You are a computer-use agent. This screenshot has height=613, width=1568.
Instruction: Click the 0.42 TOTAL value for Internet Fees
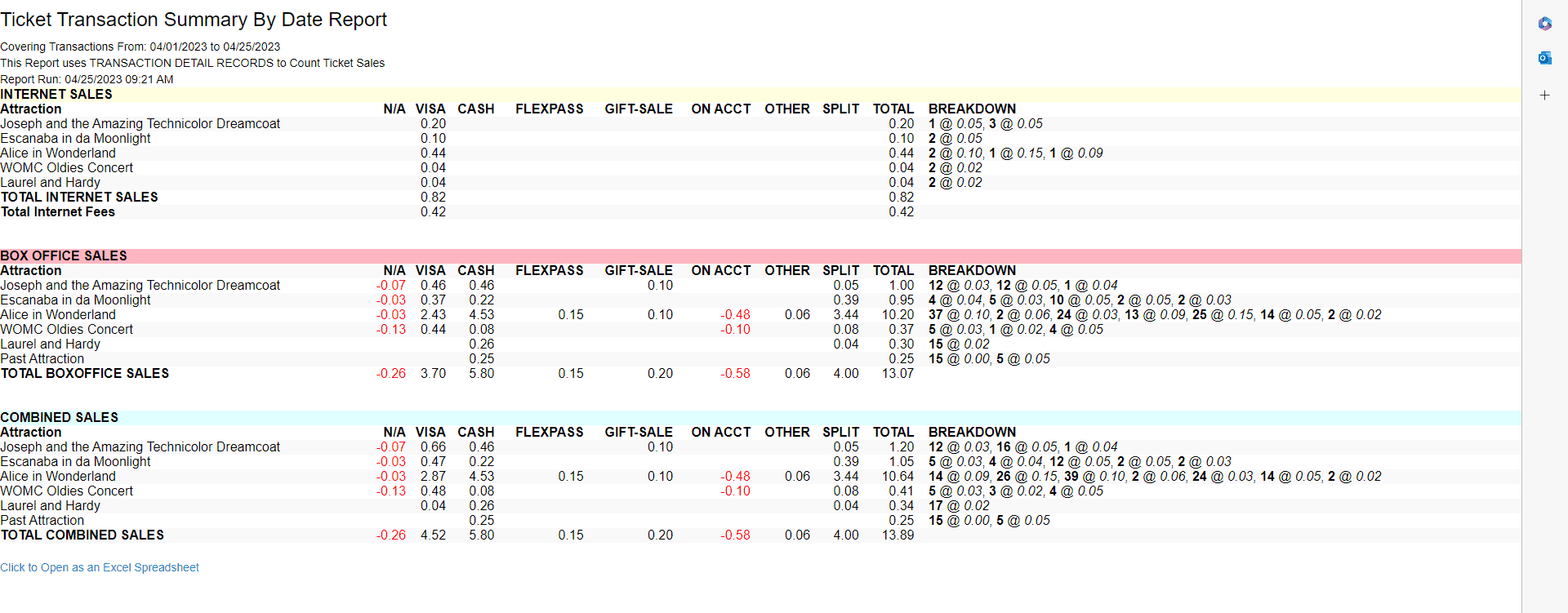coord(902,212)
